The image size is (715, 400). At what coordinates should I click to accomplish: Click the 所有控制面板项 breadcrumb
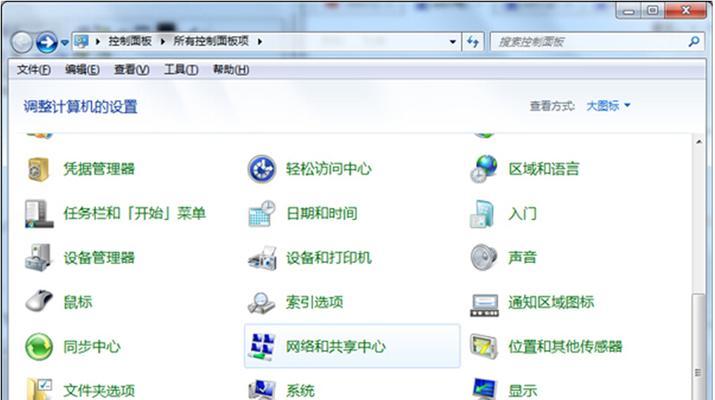(211, 41)
